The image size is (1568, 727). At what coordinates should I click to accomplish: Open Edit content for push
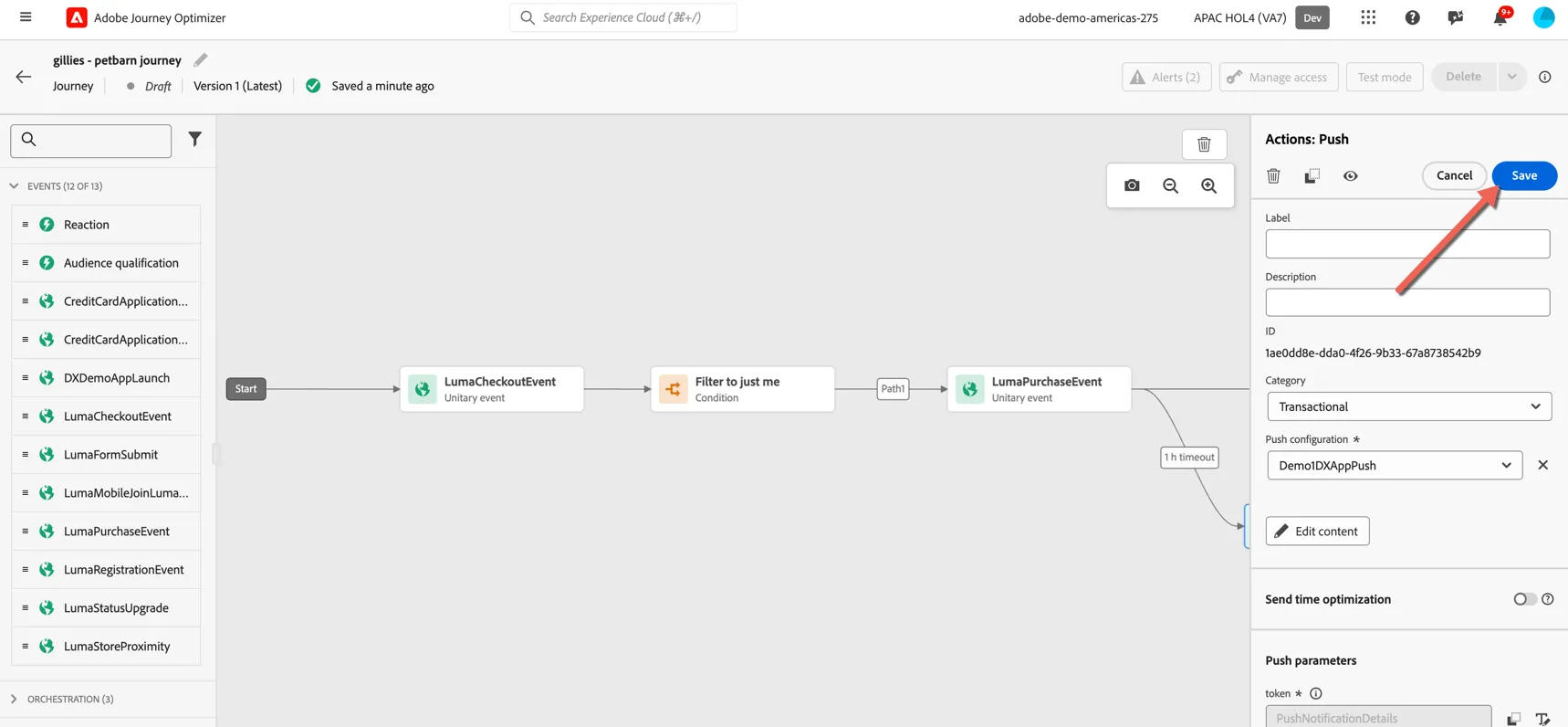coord(1317,531)
